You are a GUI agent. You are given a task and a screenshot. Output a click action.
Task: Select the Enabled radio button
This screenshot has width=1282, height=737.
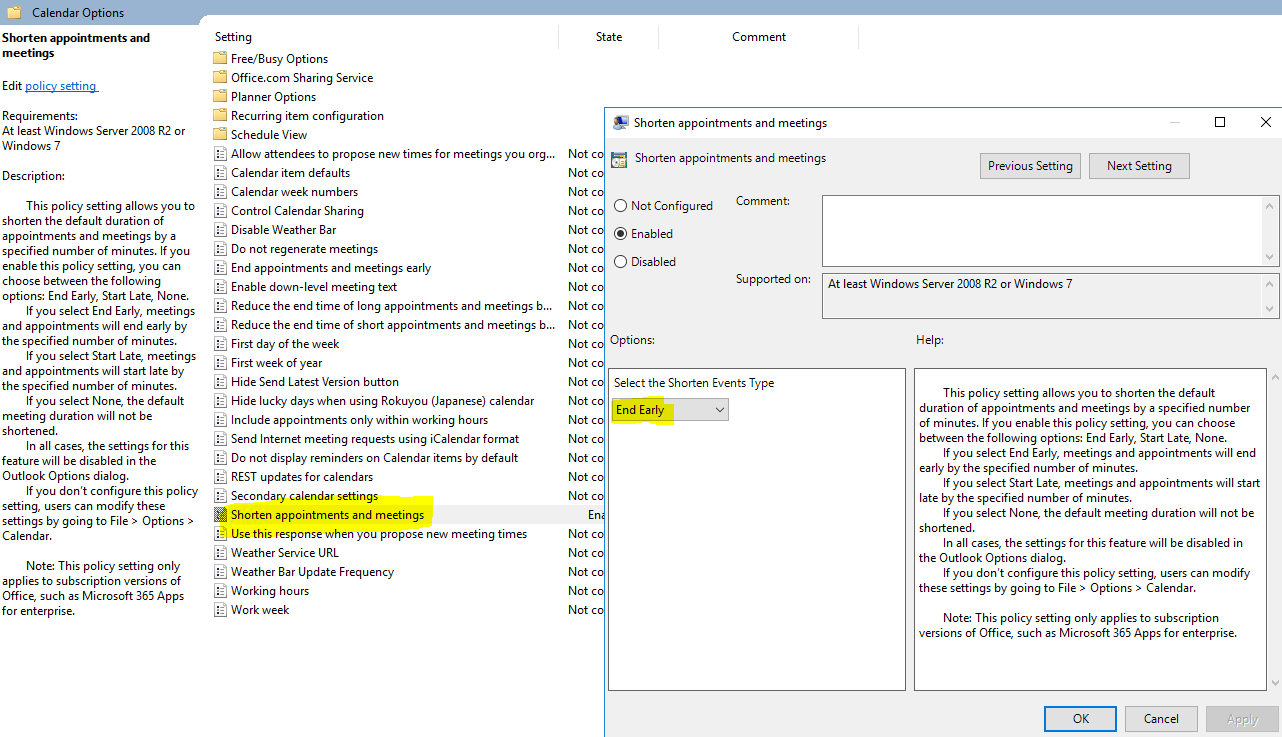[621, 233]
